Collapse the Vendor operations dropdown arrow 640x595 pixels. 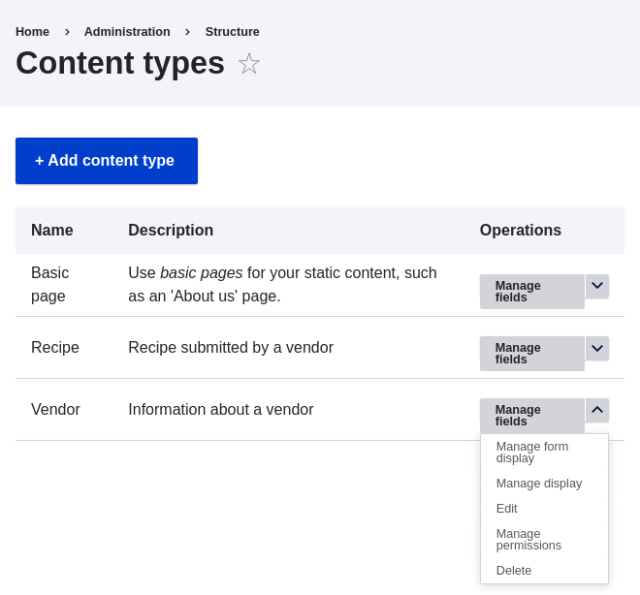[x=597, y=410]
